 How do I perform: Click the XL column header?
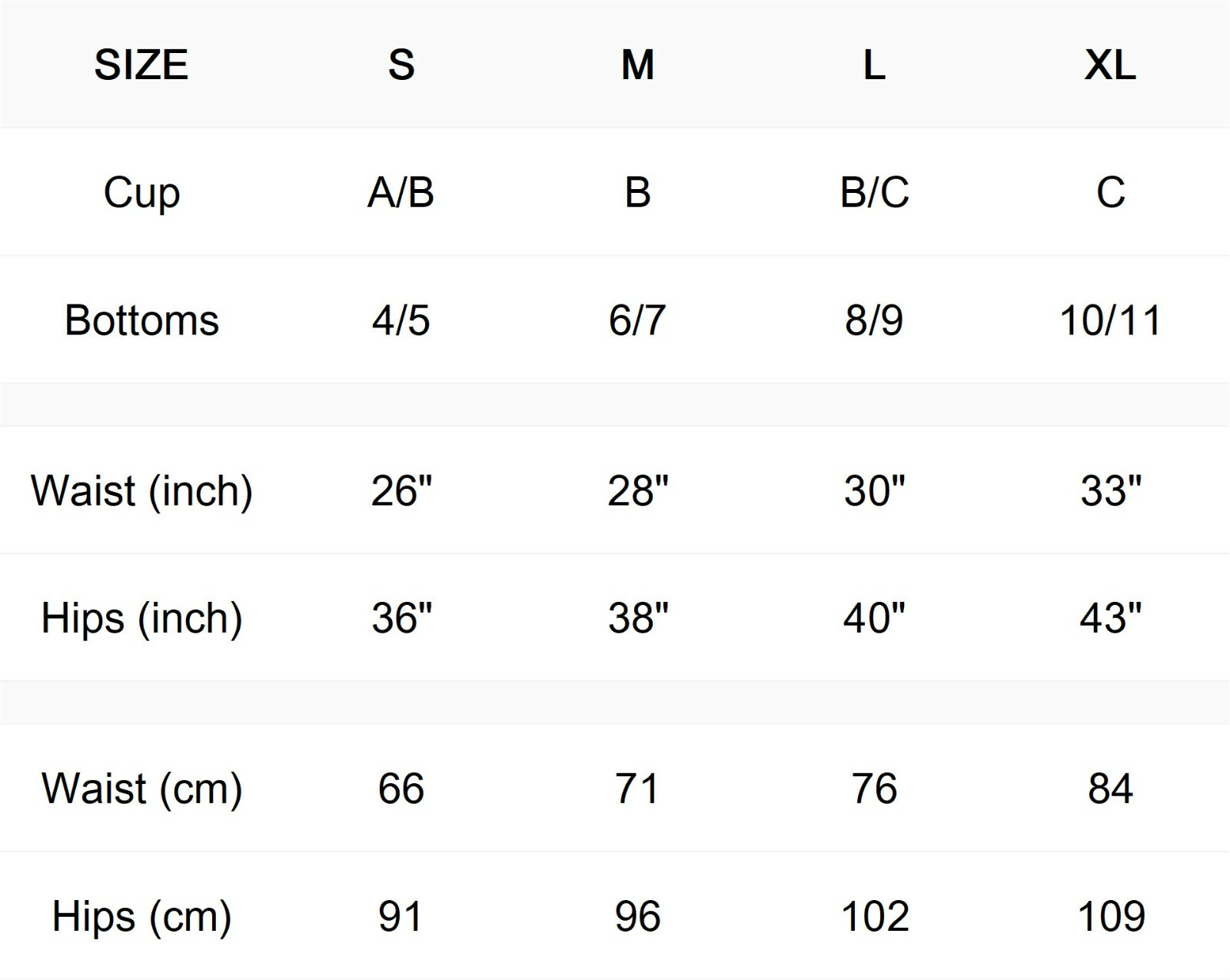1110,65
